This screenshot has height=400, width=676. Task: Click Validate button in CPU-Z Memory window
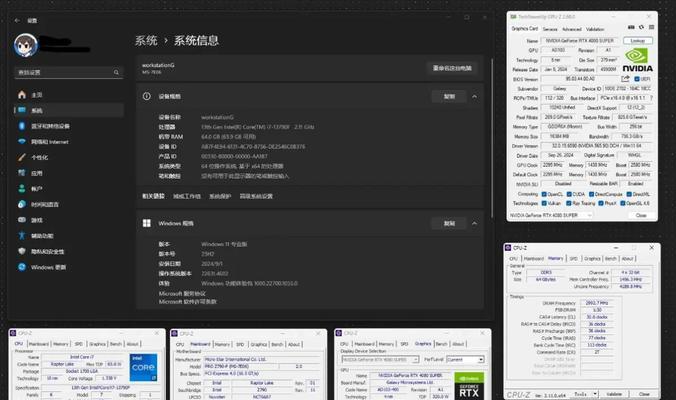[x=614, y=394]
